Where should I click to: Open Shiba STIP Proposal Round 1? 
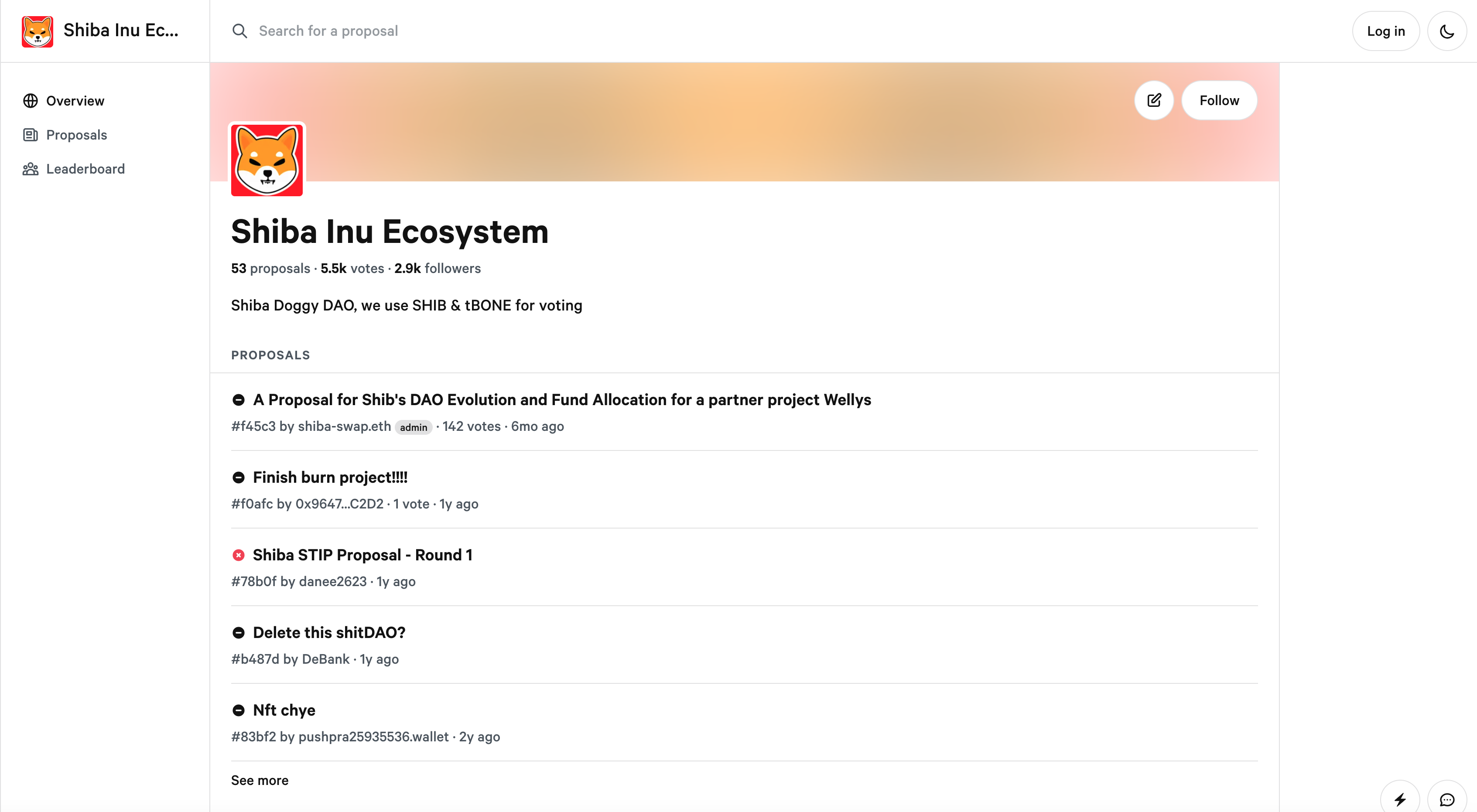[x=362, y=555]
